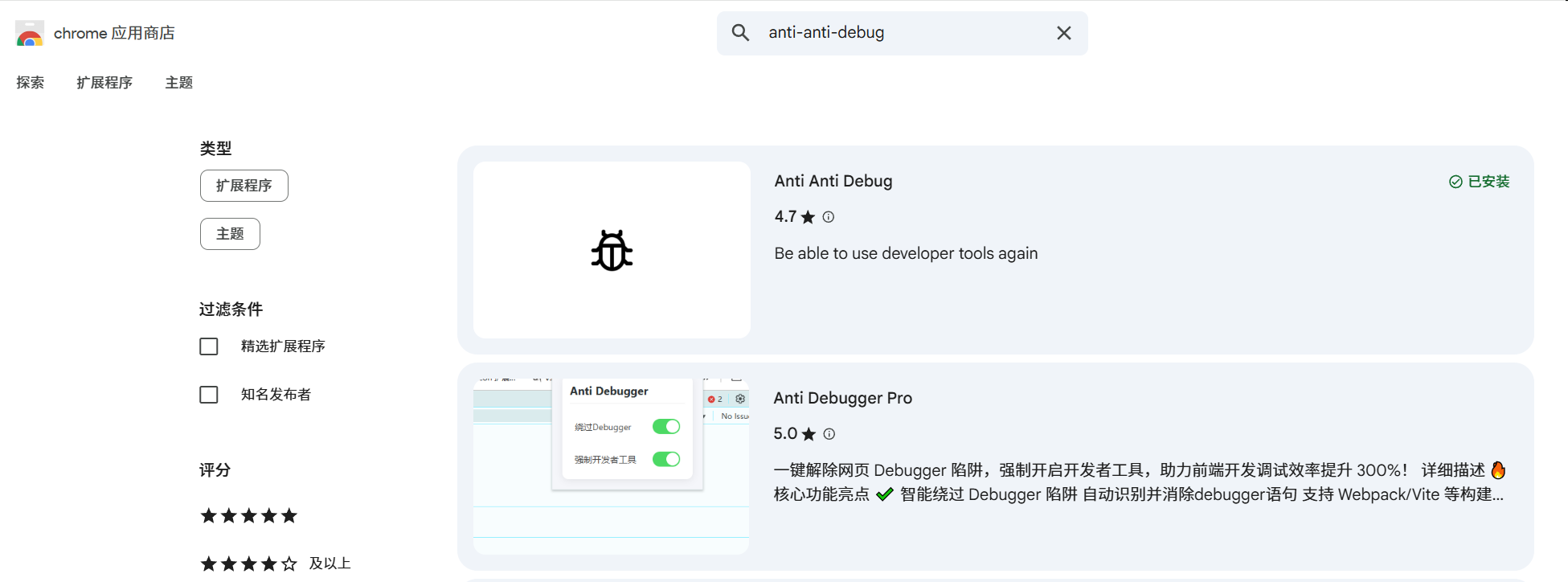Screen dimensions: 1568x582
Task: Click the 类型 section heading
Action: [215, 149]
